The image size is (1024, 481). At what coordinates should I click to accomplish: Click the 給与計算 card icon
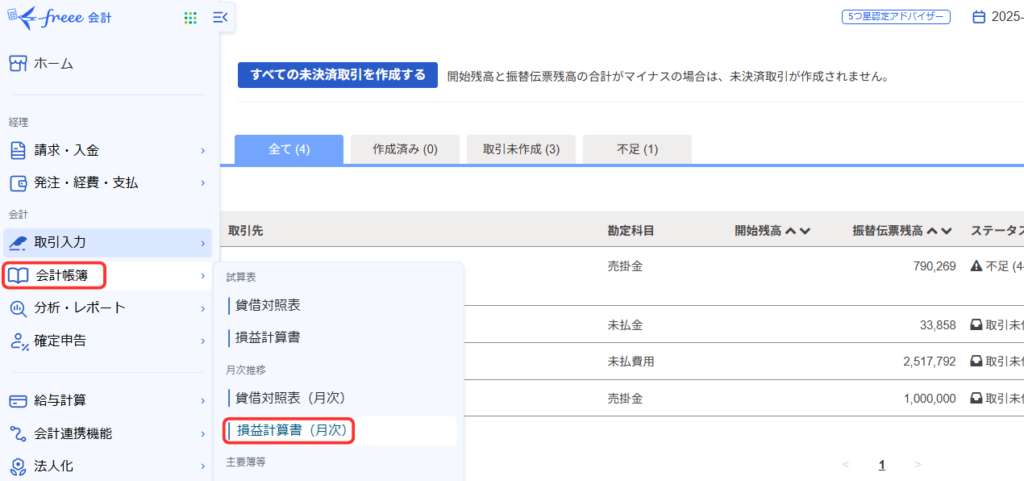click(17, 401)
